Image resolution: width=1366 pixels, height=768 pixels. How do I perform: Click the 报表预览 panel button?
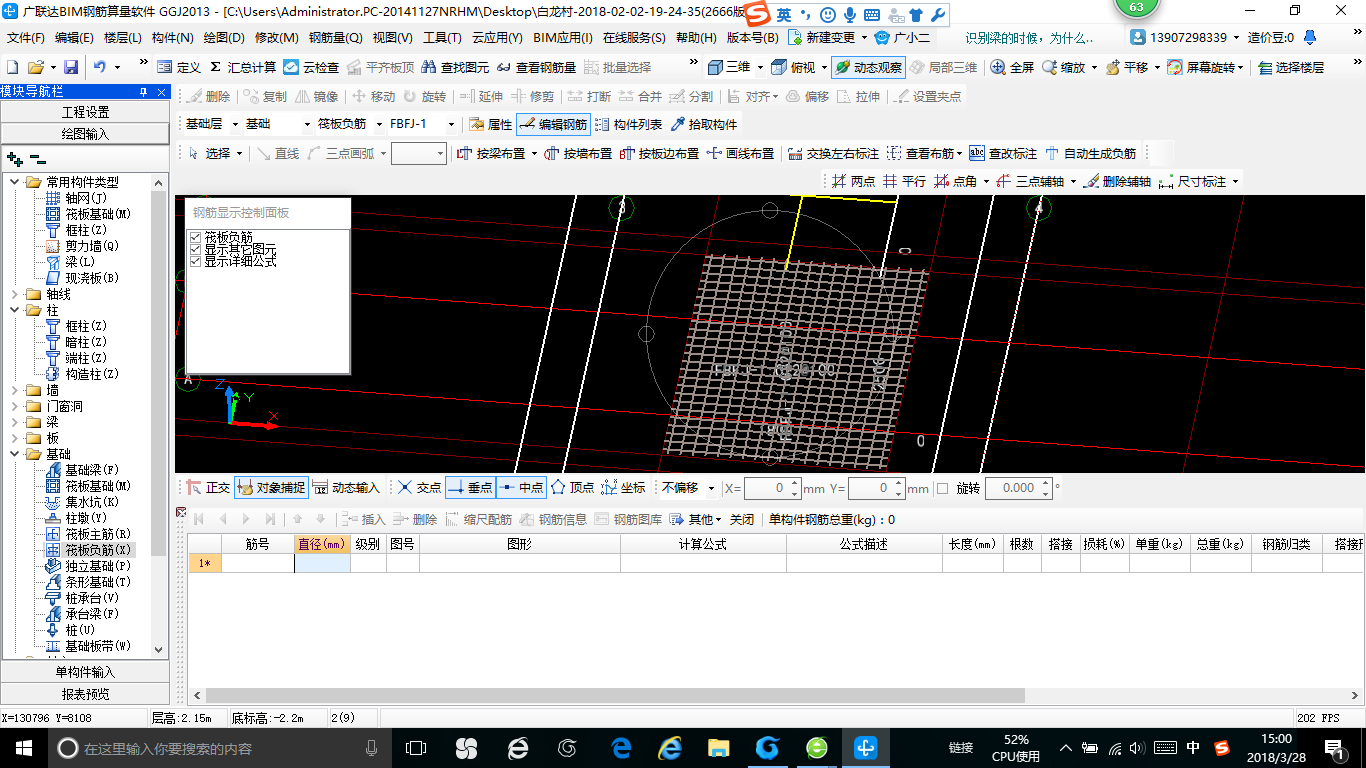coord(85,693)
